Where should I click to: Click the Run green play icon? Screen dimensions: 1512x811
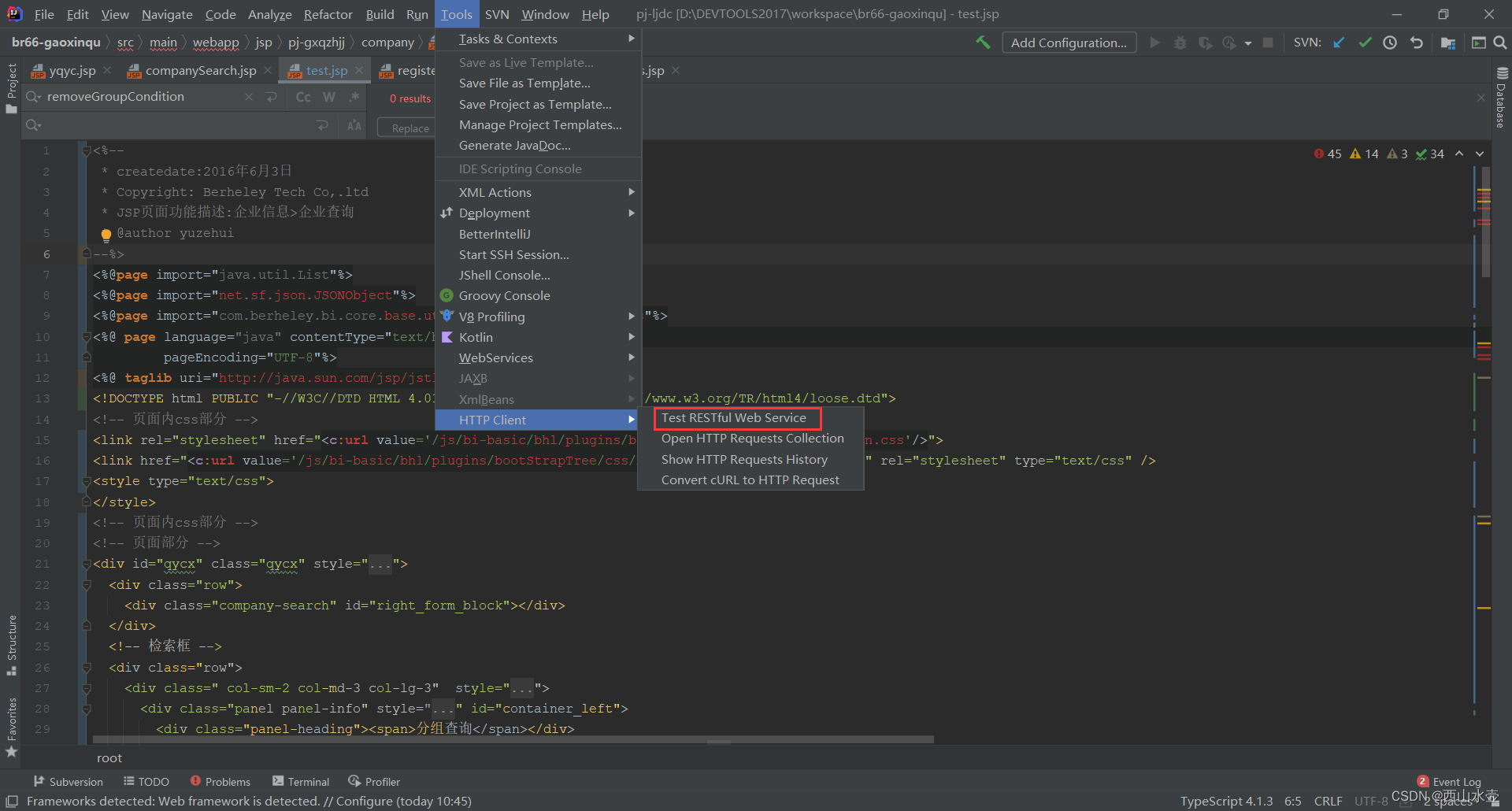[1154, 43]
